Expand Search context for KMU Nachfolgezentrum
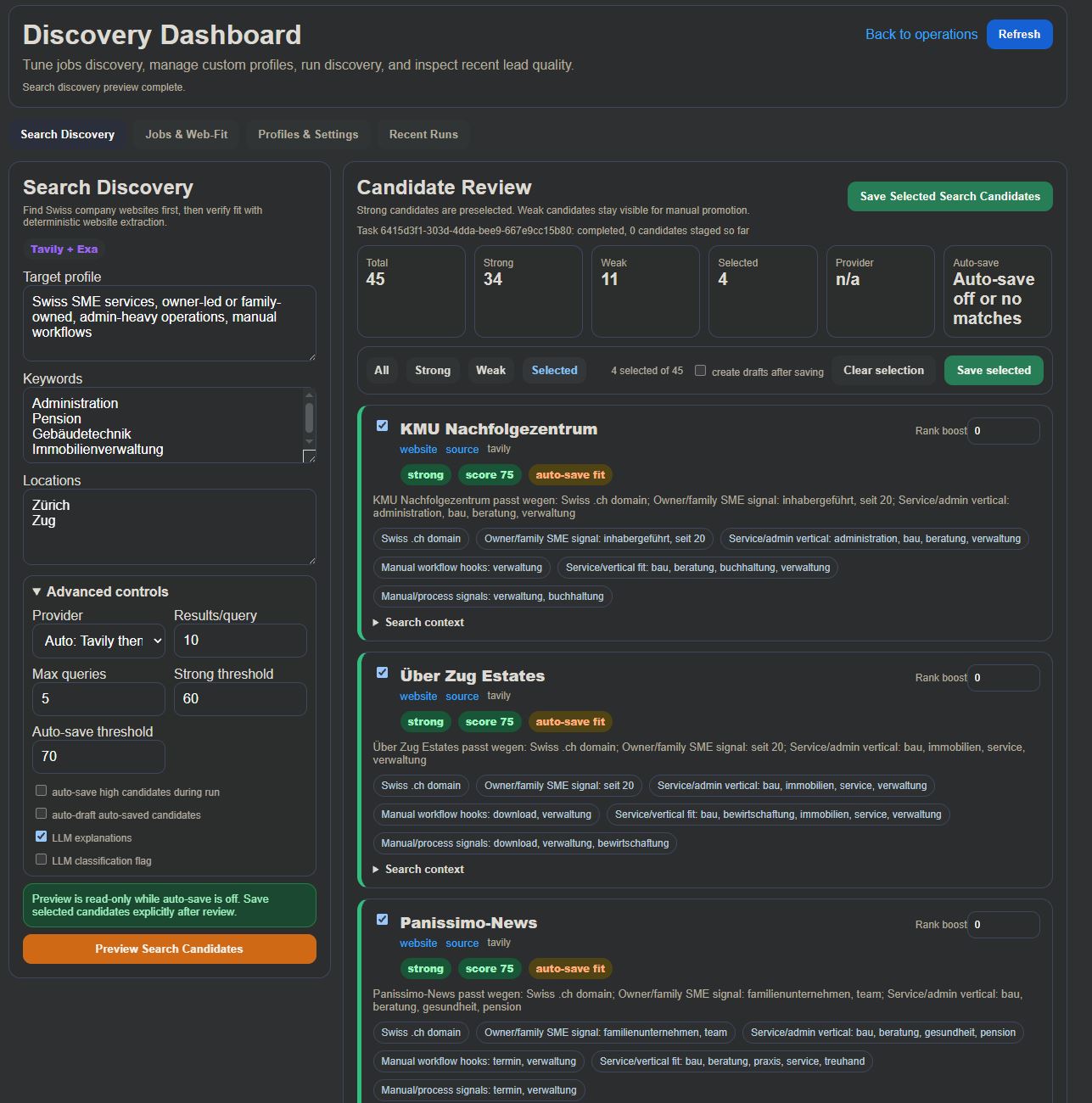The image size is (1092, 1103). [x=418, y=622]
